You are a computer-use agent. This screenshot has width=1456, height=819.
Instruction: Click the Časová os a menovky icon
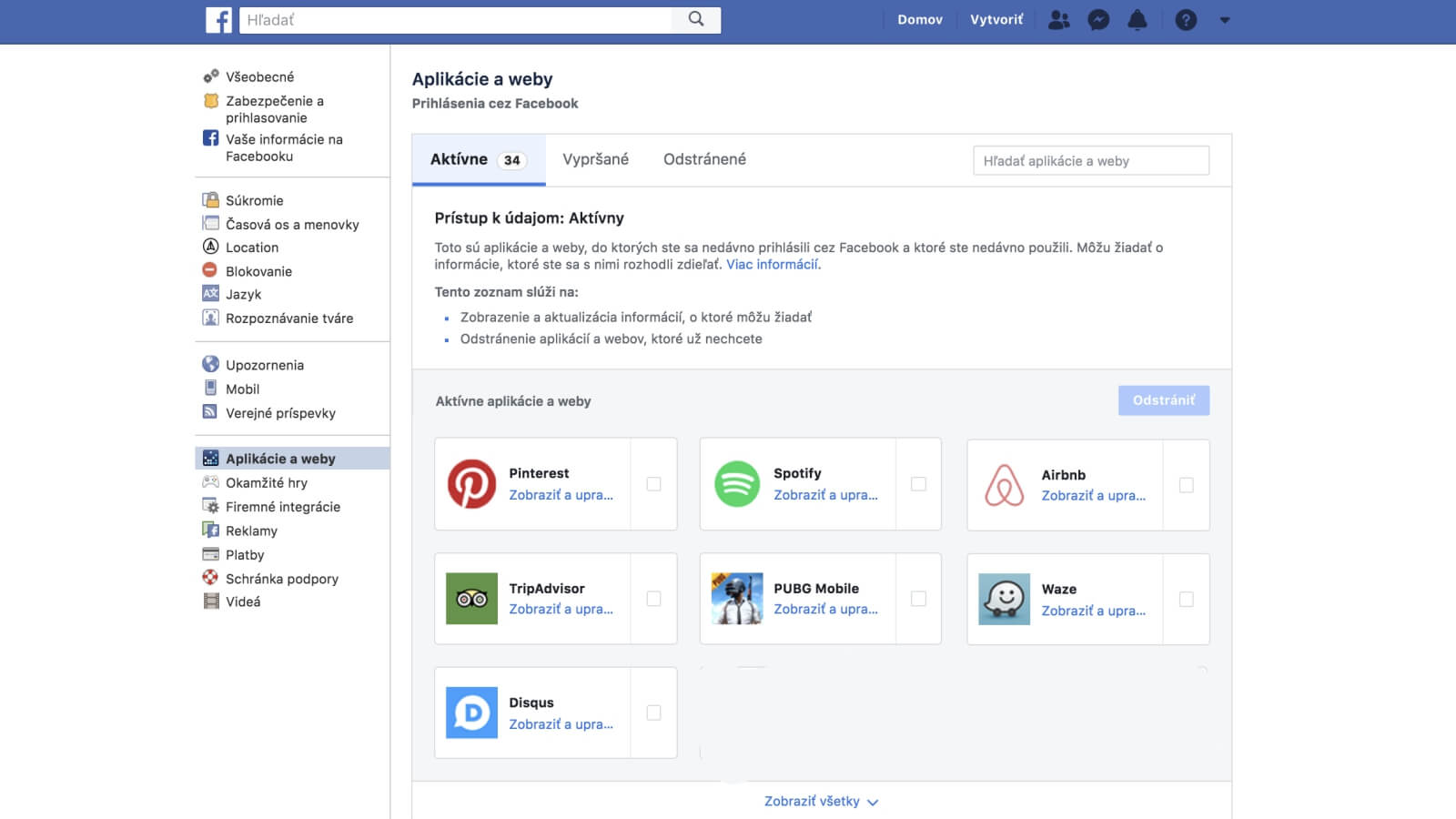click(x=211, y=224)
